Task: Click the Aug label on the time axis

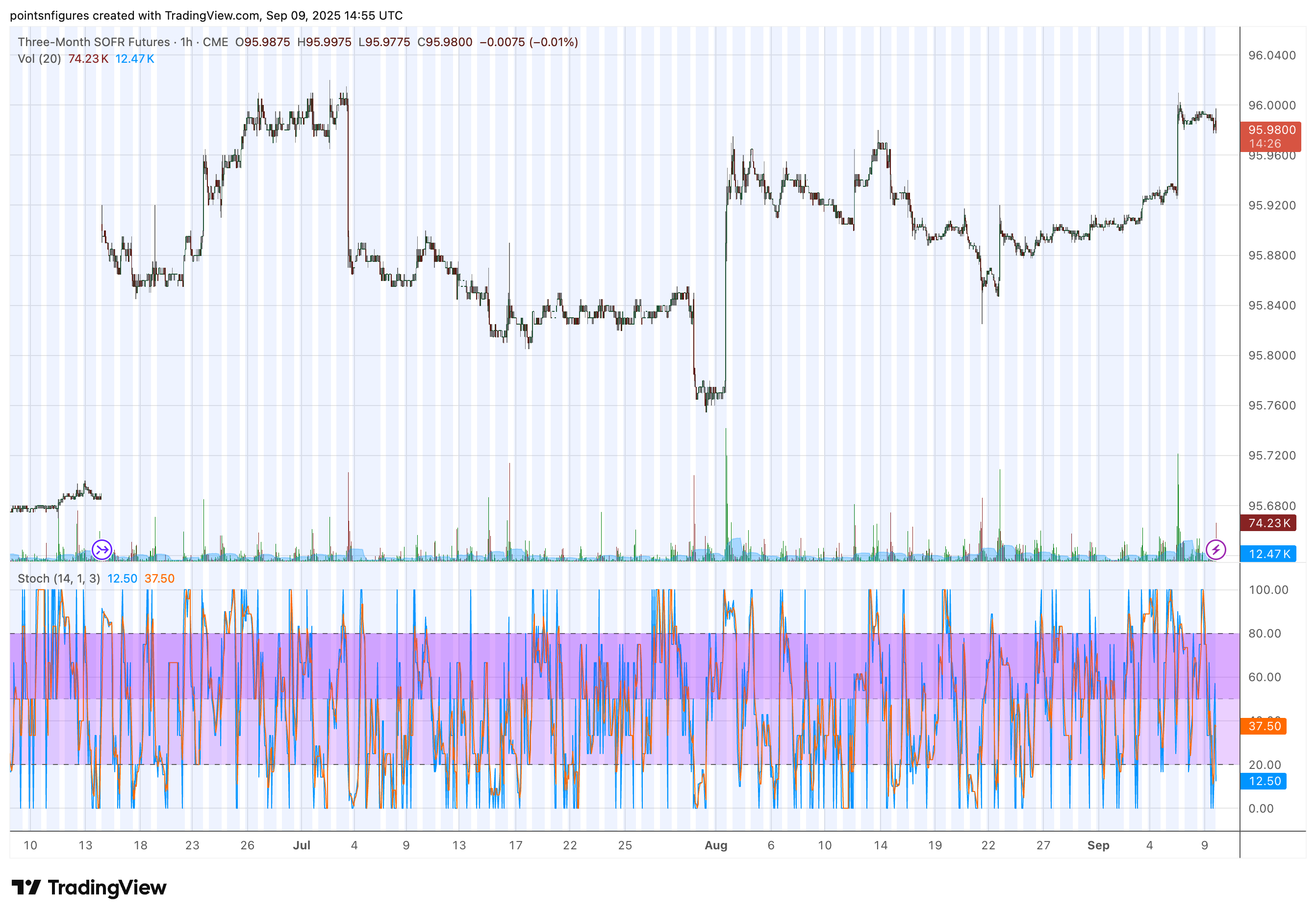Action: coord(716,845)
